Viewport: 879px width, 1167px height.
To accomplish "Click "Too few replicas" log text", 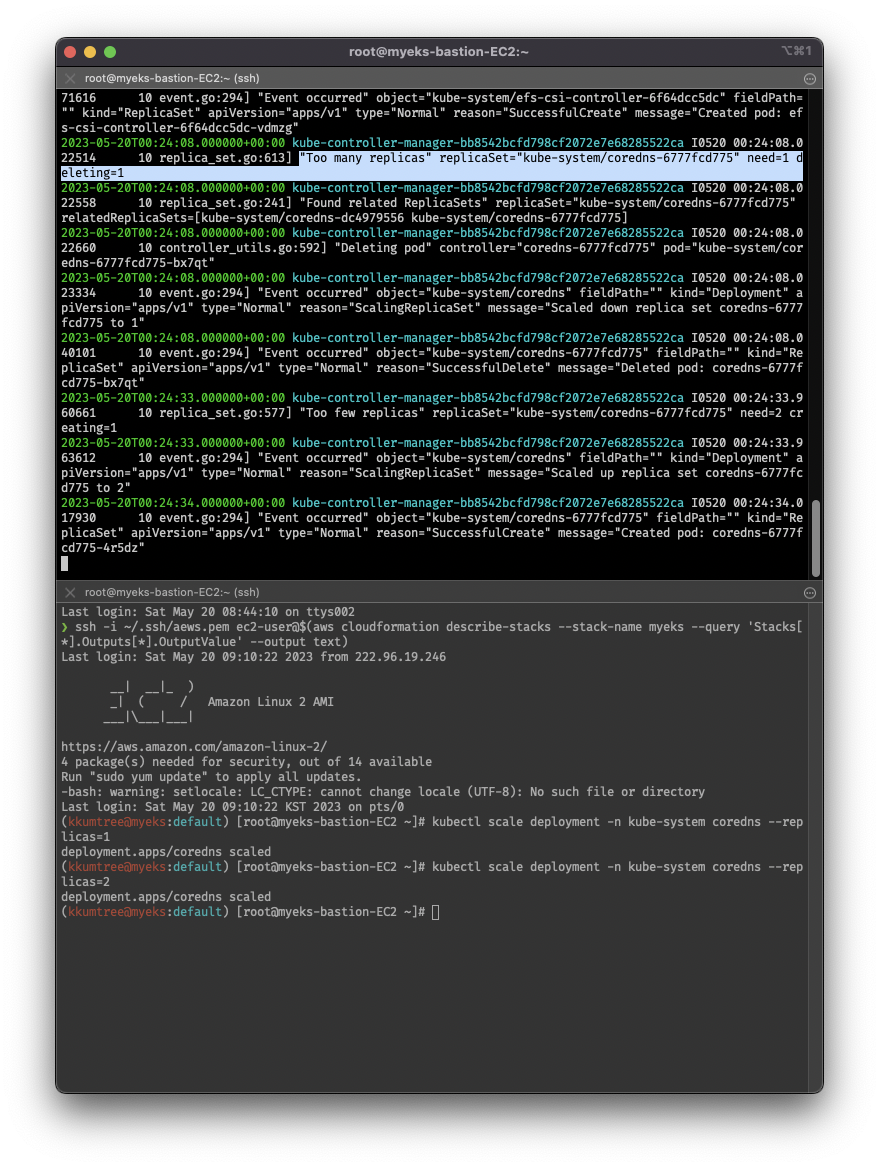I will (362, 413).
